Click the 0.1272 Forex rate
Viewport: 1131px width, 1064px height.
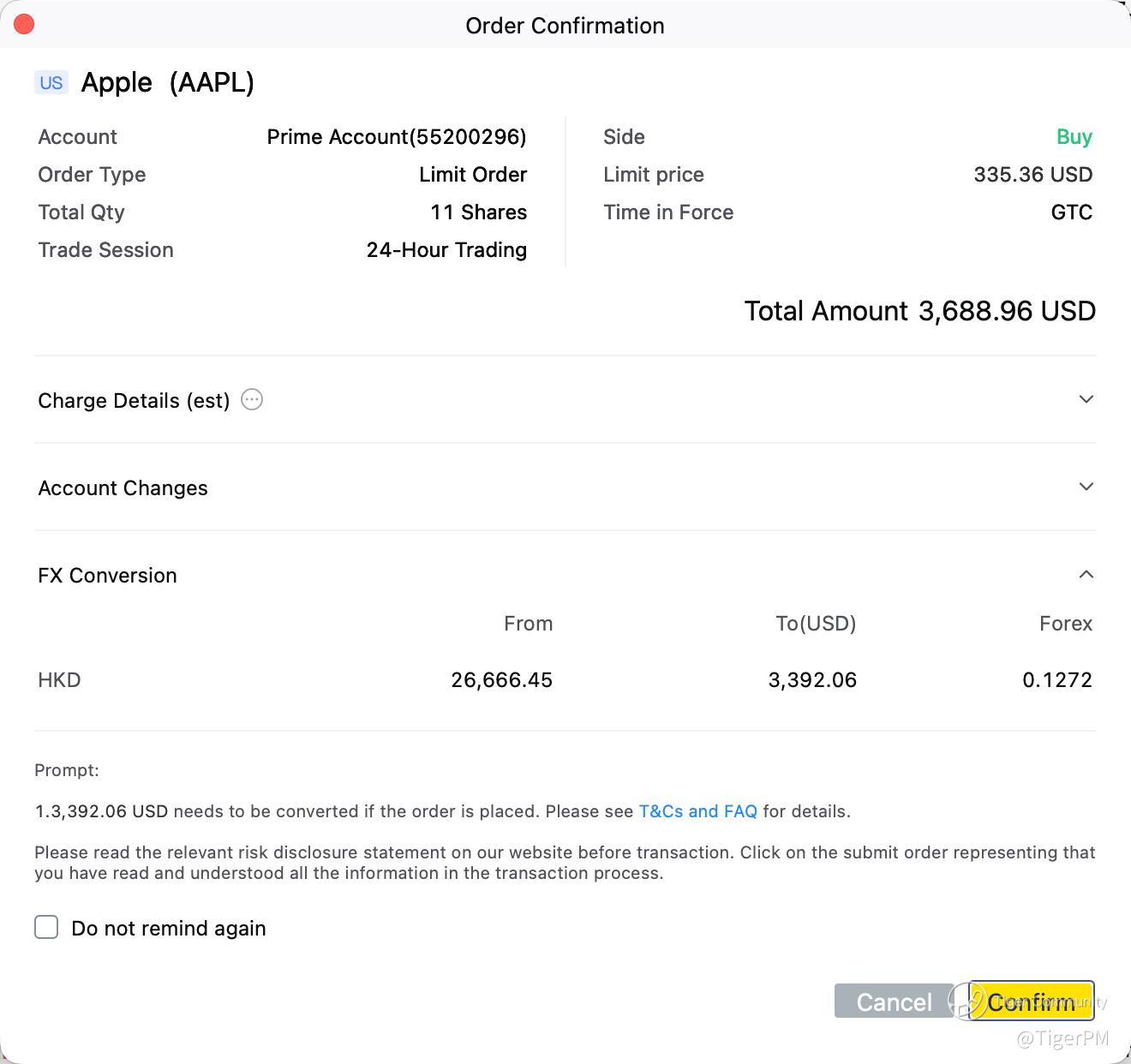[1057, 680]
